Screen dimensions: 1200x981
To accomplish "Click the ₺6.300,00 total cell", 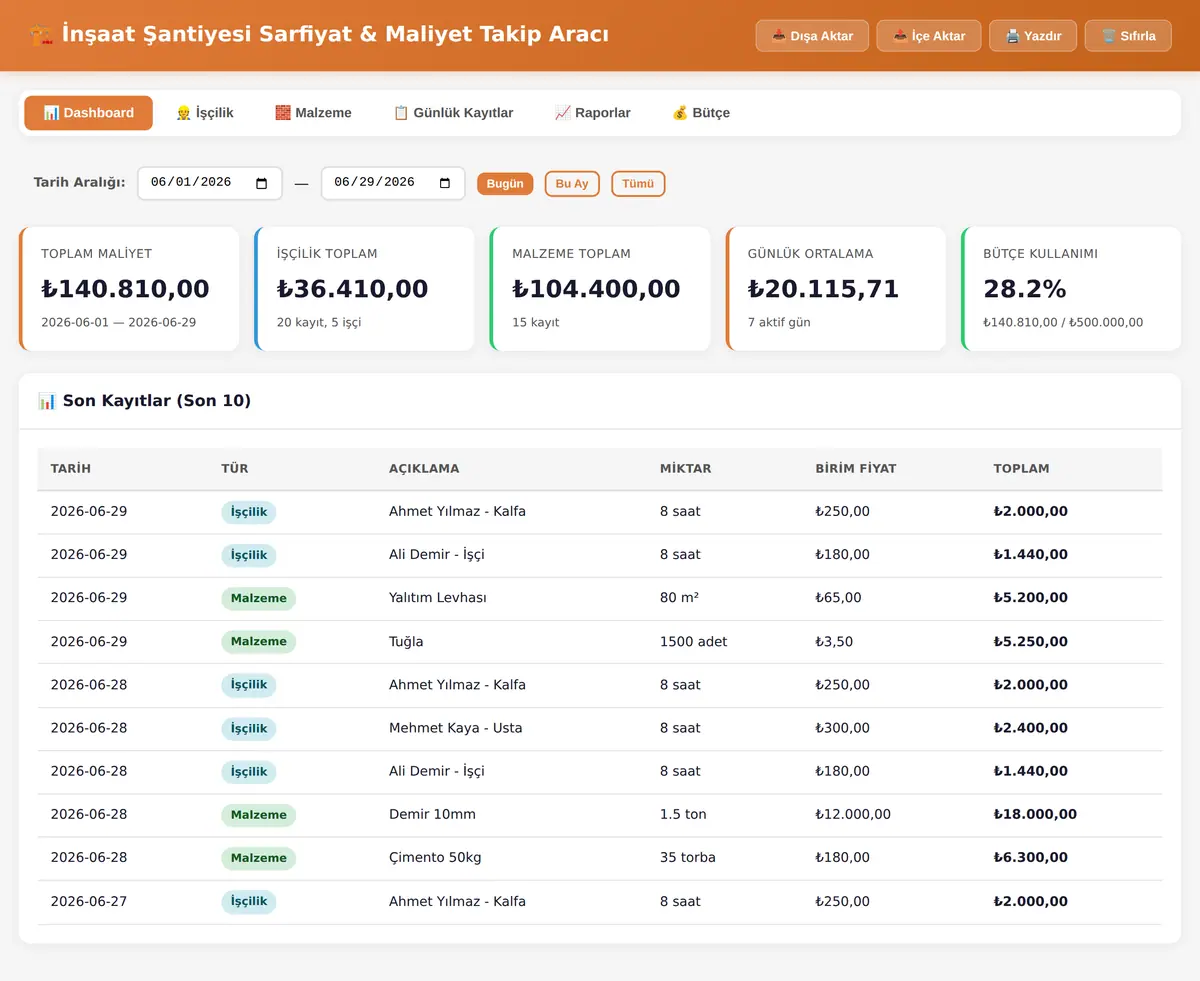I will coord(1031,857).
